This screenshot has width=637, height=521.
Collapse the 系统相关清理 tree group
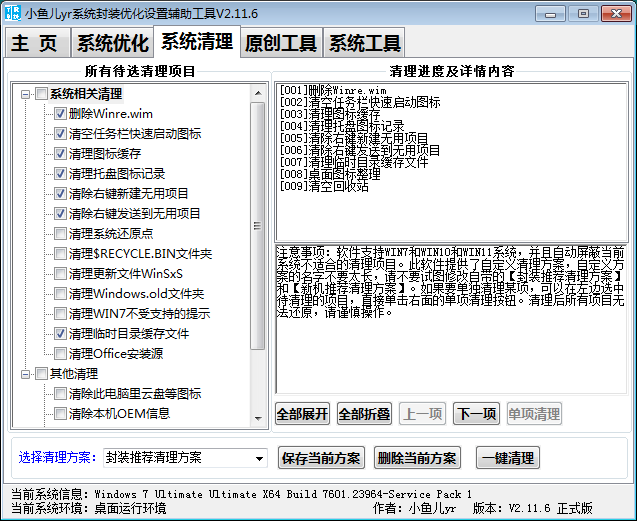coord(25,94)
